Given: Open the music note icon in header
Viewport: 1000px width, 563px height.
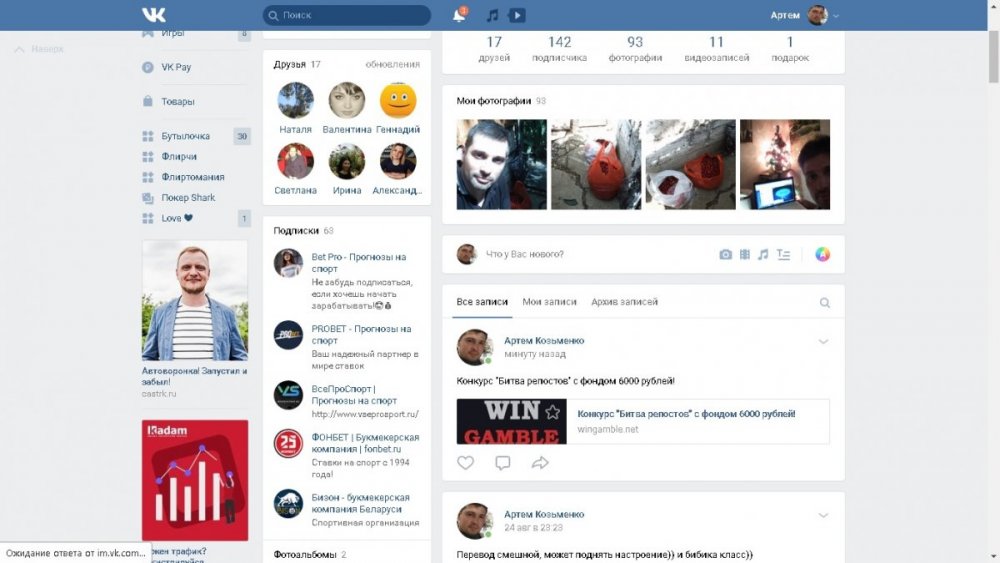Looking at the screenshot, I should [492, 15].
